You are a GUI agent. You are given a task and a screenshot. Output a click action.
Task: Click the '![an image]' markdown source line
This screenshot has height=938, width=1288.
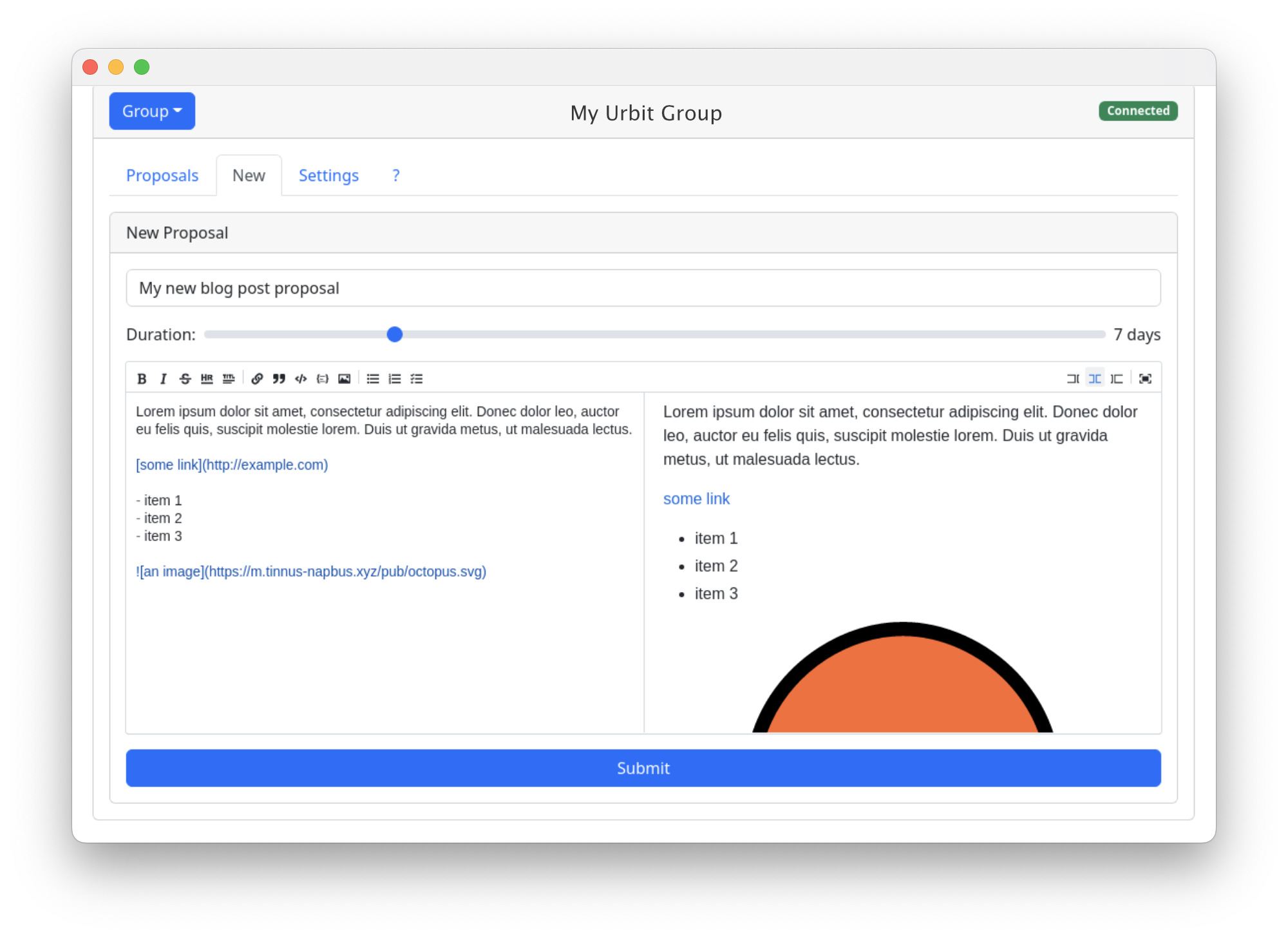311,571
